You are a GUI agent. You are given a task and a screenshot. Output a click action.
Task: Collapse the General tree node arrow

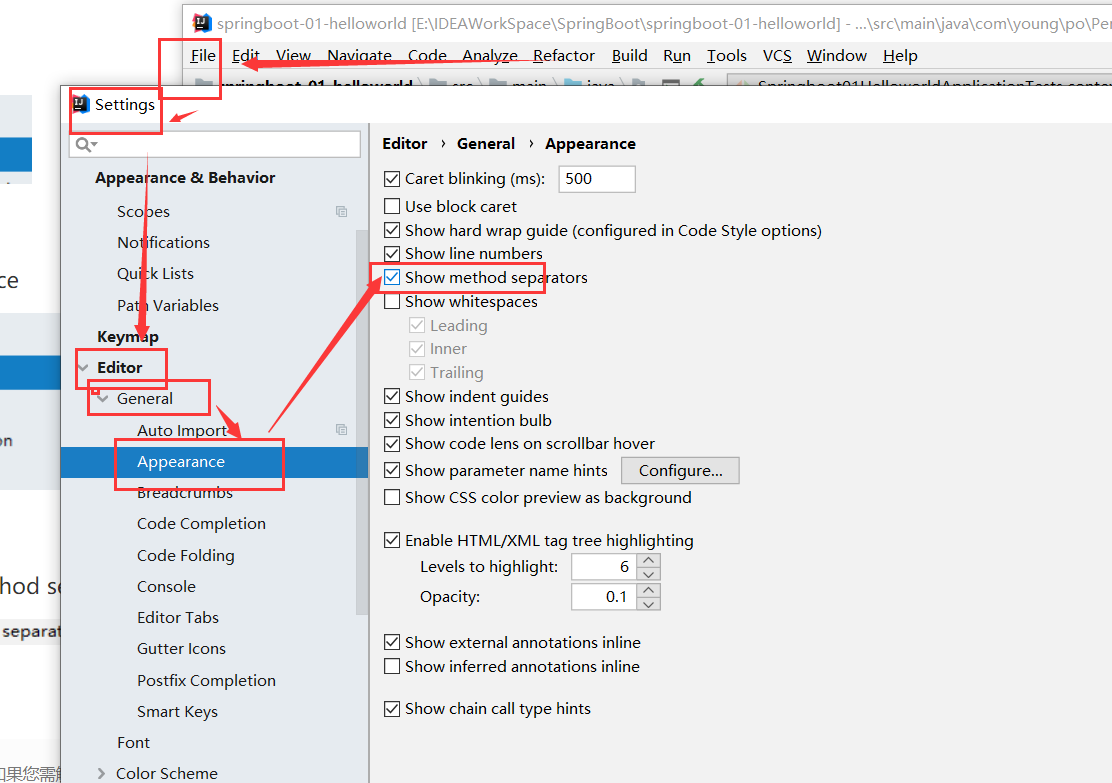tap(103, 399)
